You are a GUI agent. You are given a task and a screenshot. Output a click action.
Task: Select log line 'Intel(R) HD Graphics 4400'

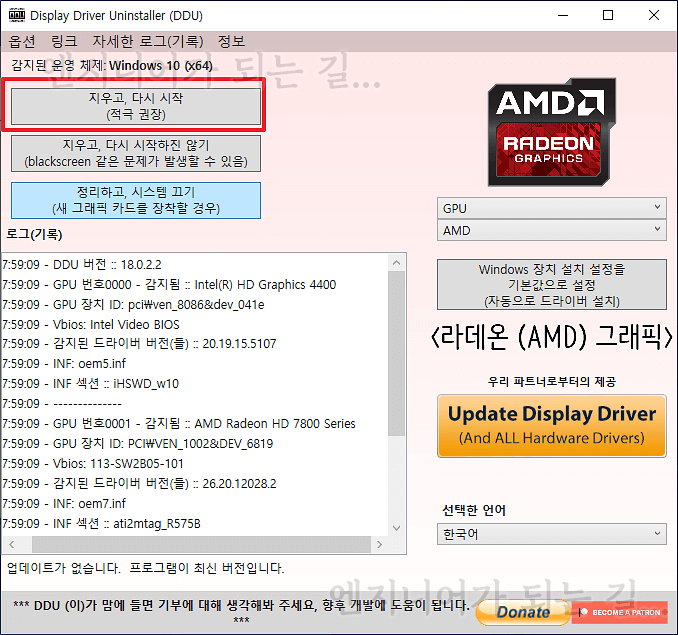169,284
